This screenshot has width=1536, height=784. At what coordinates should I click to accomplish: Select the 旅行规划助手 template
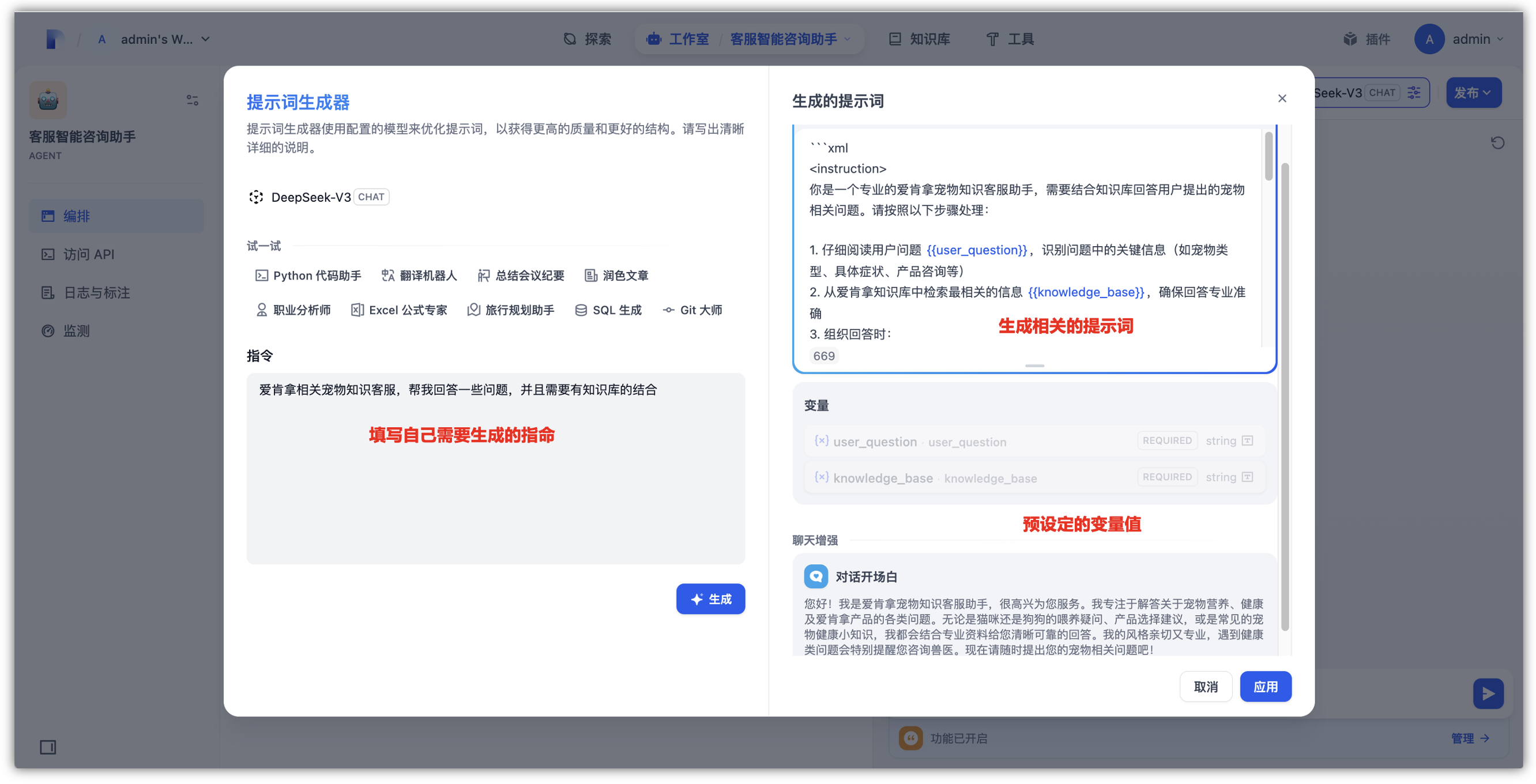(511, 310)
